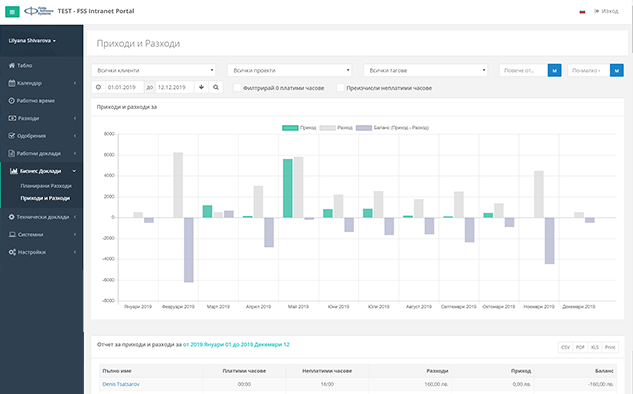This screenshot has height=394, width=633.
Task: Click the blue М button beside Повече от
Action: click(554, 70)
